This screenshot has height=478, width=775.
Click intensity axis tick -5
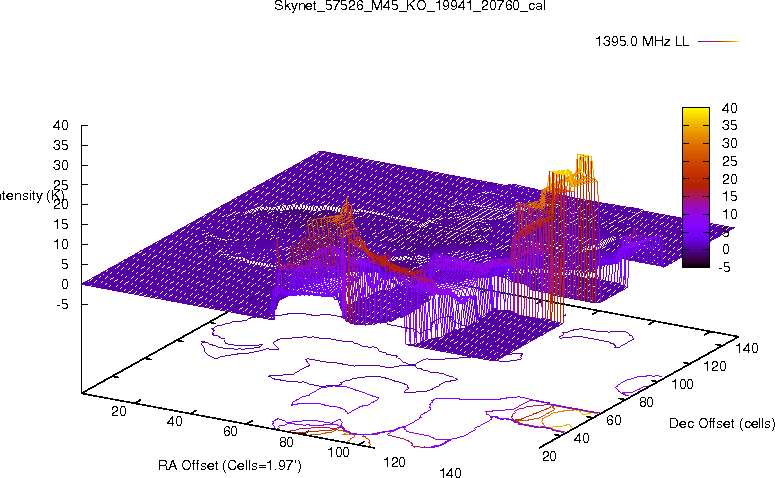[63, 304]
